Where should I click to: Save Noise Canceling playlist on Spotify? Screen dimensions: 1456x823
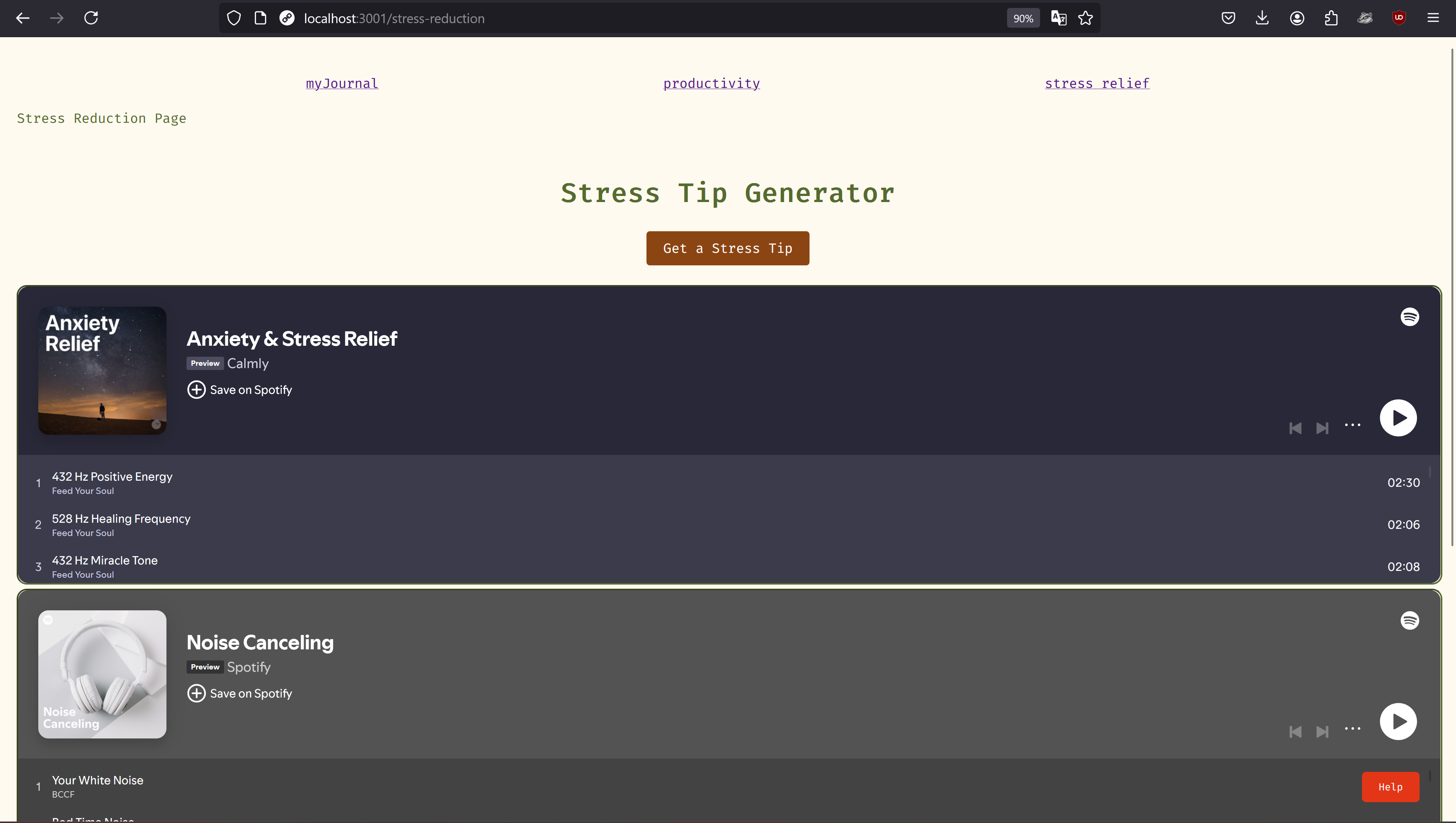[240, 694]
